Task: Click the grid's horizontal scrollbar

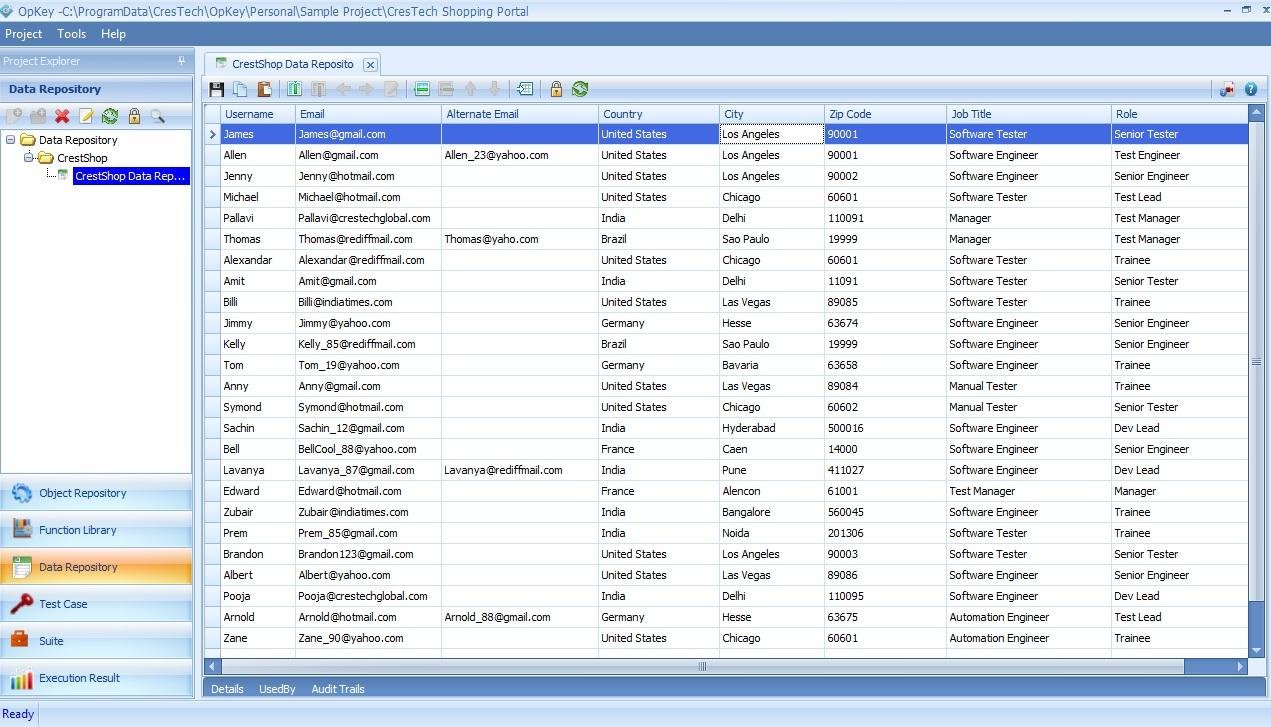Action: pos(702,666)
